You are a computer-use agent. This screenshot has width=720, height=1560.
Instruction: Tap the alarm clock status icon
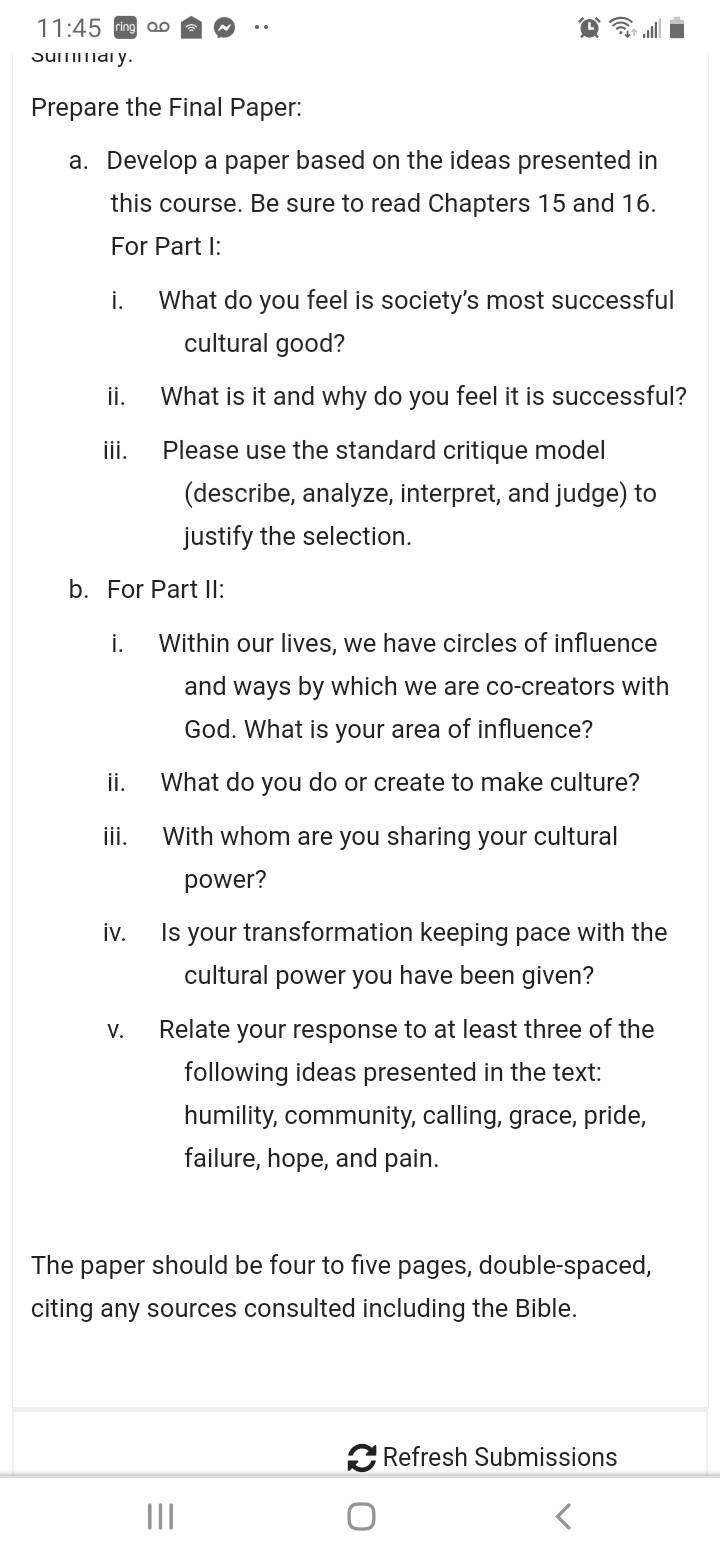coord(591,28)
